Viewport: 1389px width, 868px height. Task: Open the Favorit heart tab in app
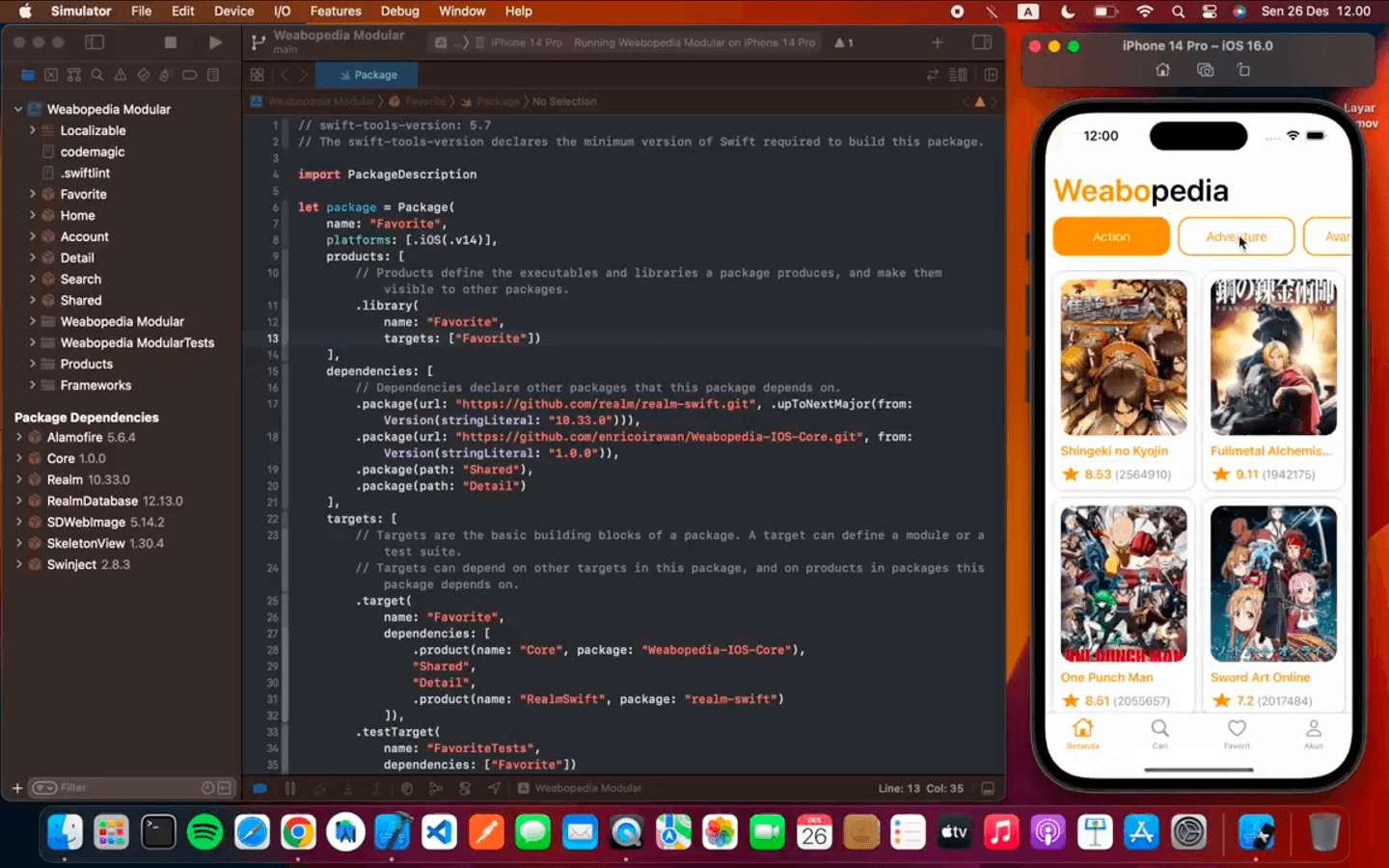1237,733
